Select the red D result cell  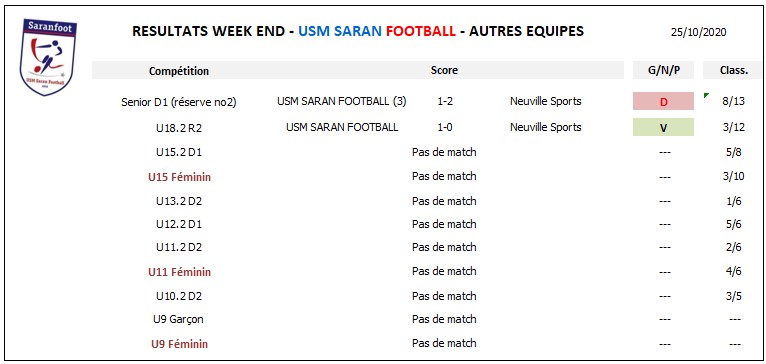(663, 102)
